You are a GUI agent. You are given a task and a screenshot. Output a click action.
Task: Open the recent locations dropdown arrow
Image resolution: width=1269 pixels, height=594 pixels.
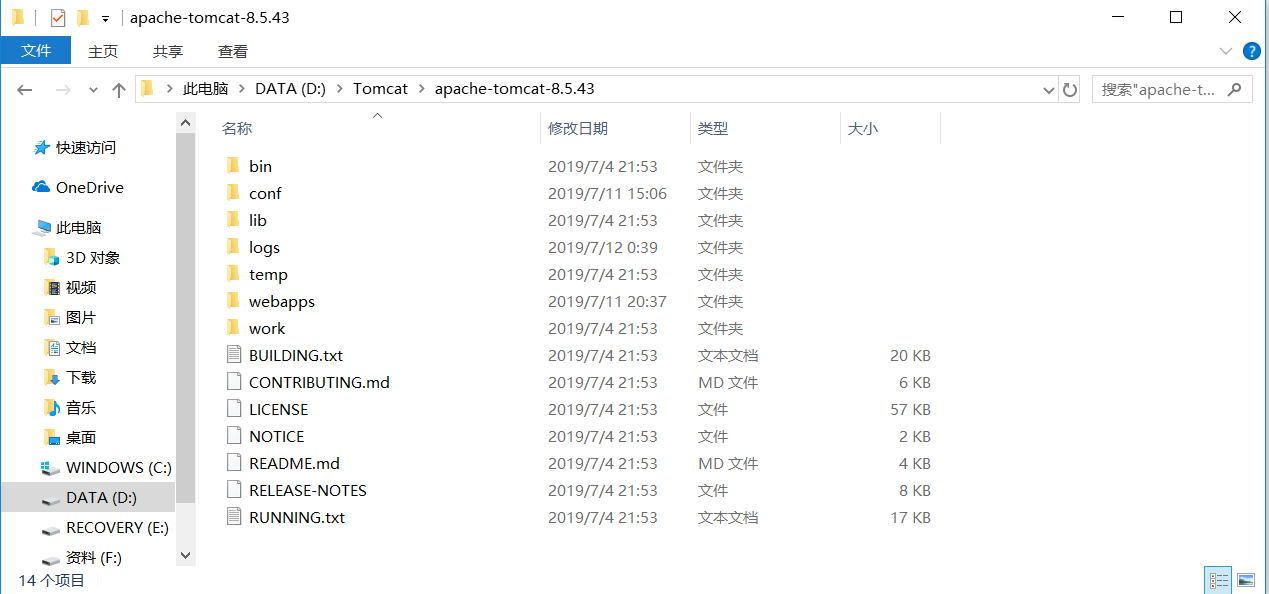pos(93,89)
